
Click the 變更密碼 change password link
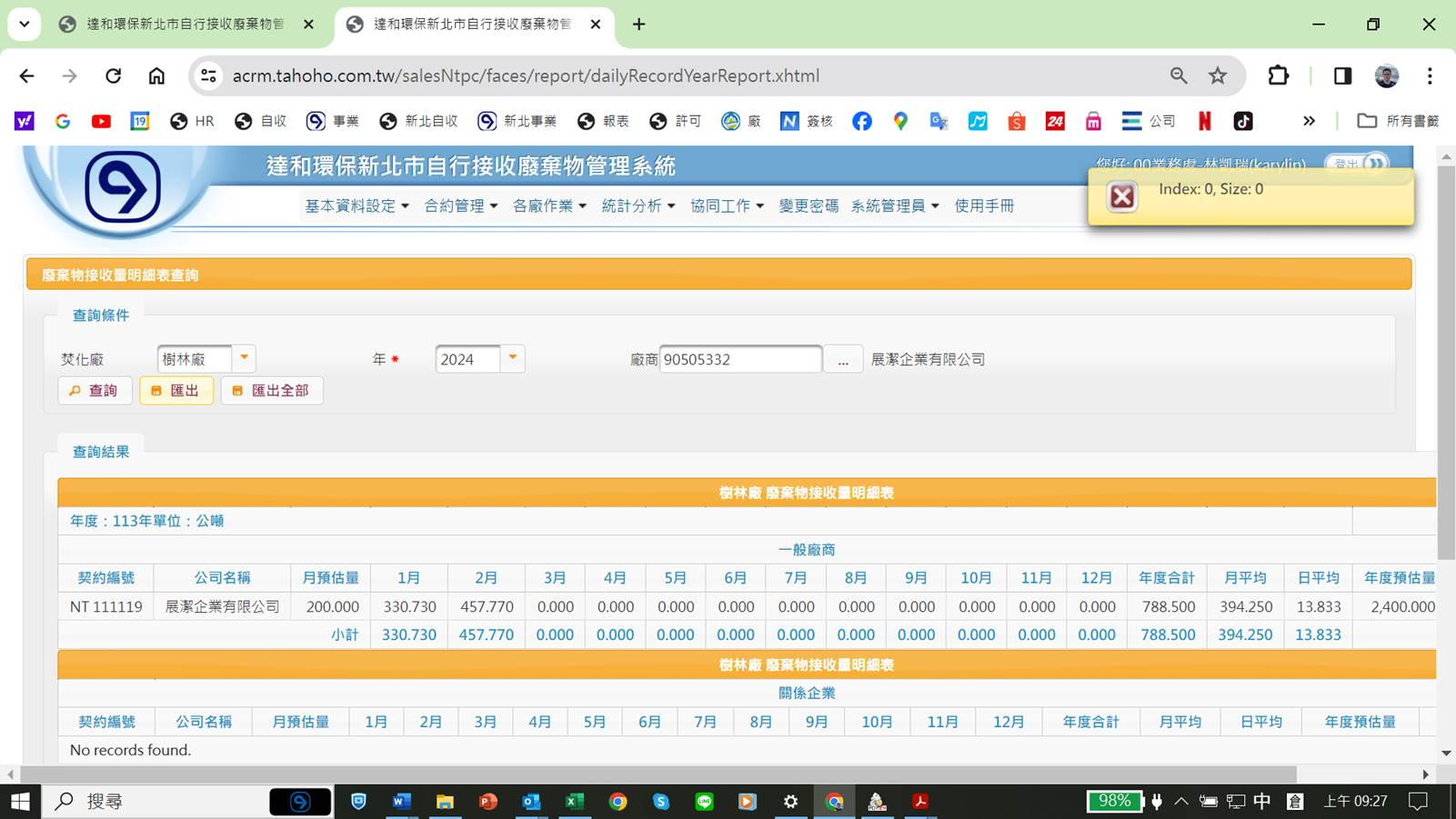(x=808, y=206)
